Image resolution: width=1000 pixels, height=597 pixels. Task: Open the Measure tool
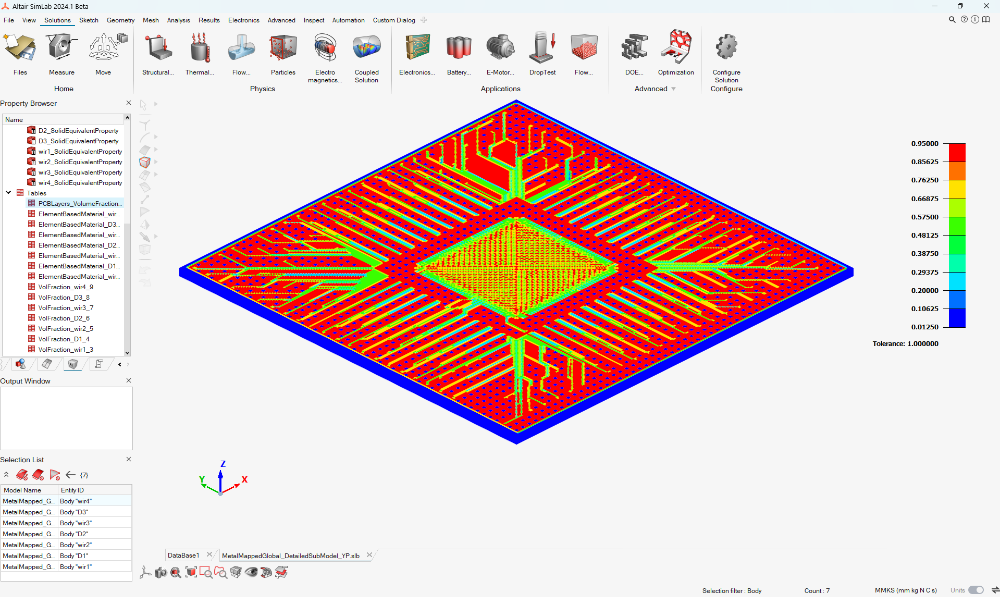point(61,54)
